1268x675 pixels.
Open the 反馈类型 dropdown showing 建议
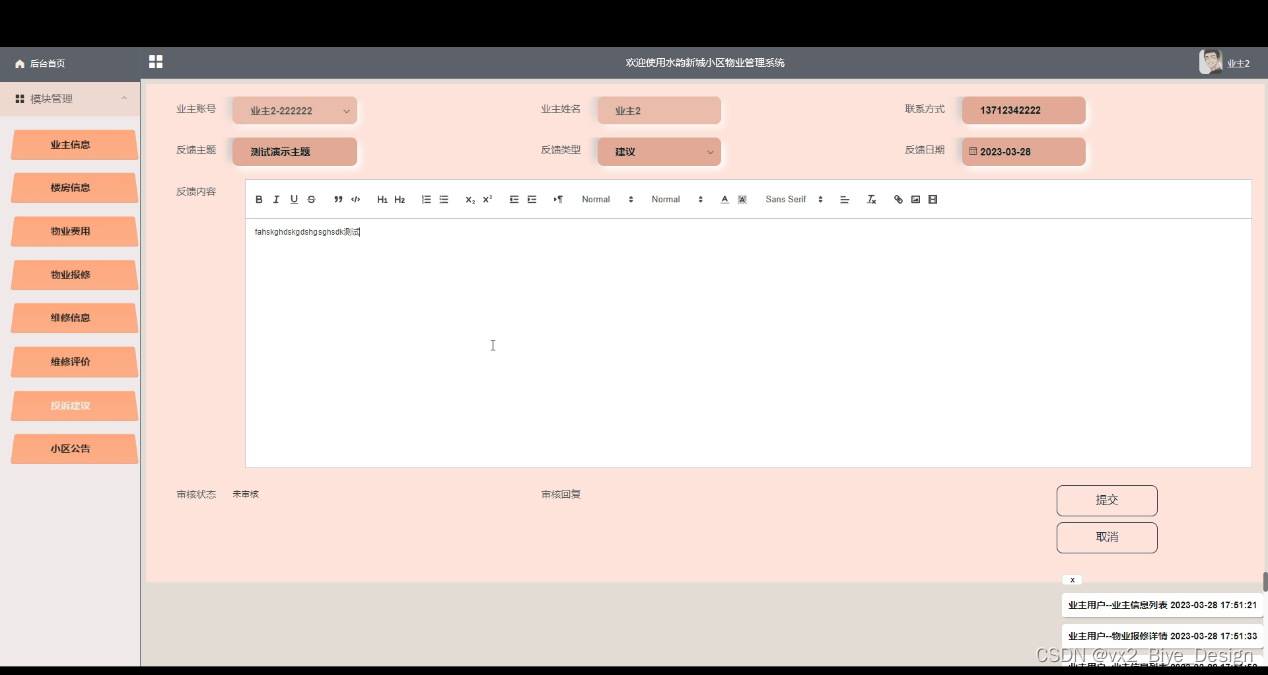[x=659, y=152]
